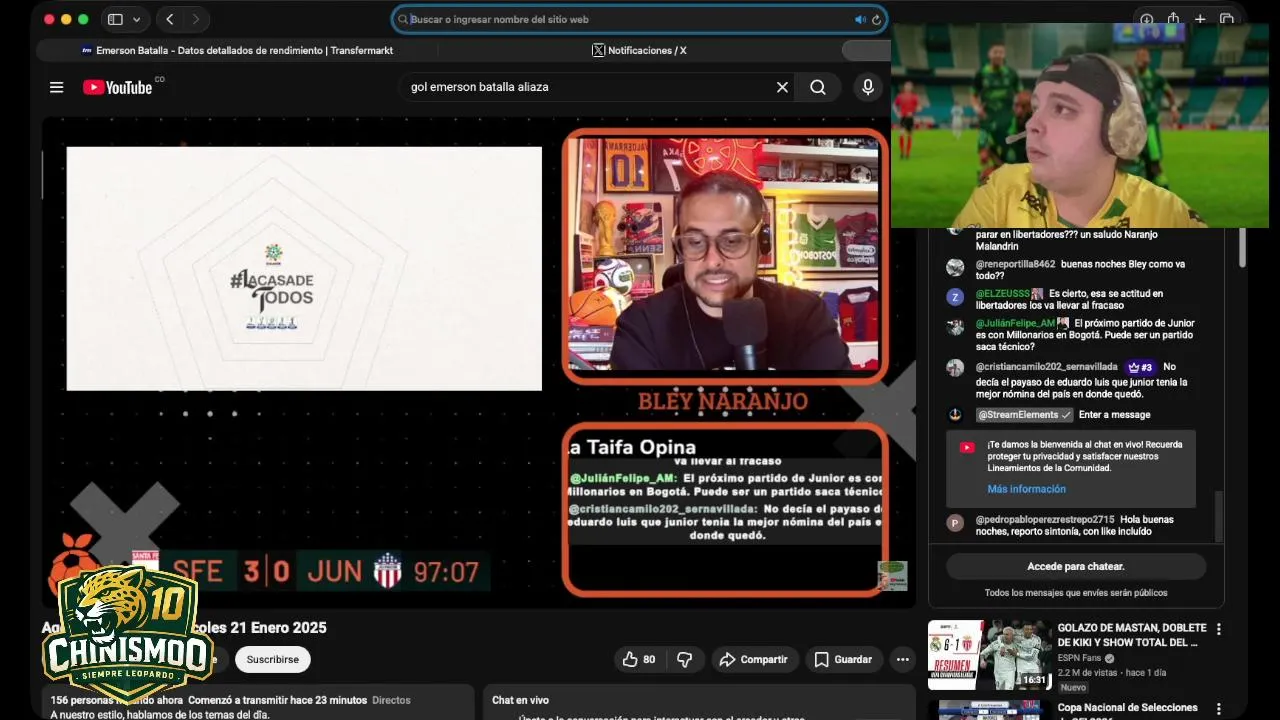This screenshot has width=1280, height=720.
Task: Dislike the live stream
Action: tap(685, 659)
